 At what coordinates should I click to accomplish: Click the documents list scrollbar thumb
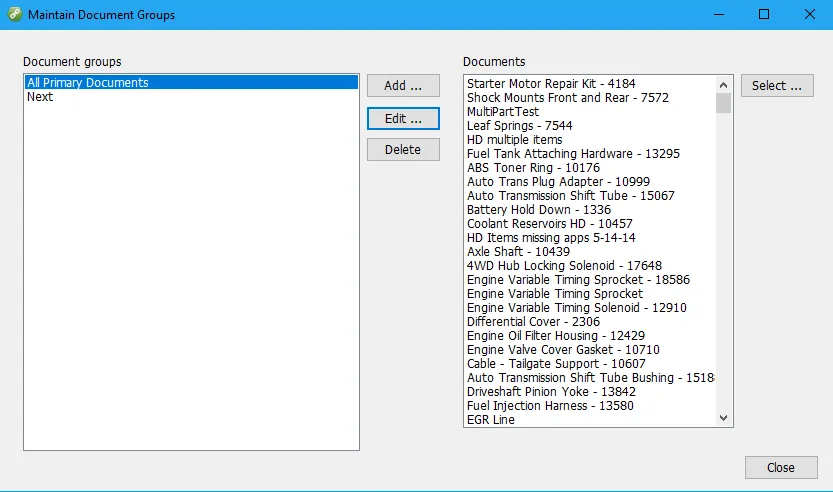click(x=723, y=103)
